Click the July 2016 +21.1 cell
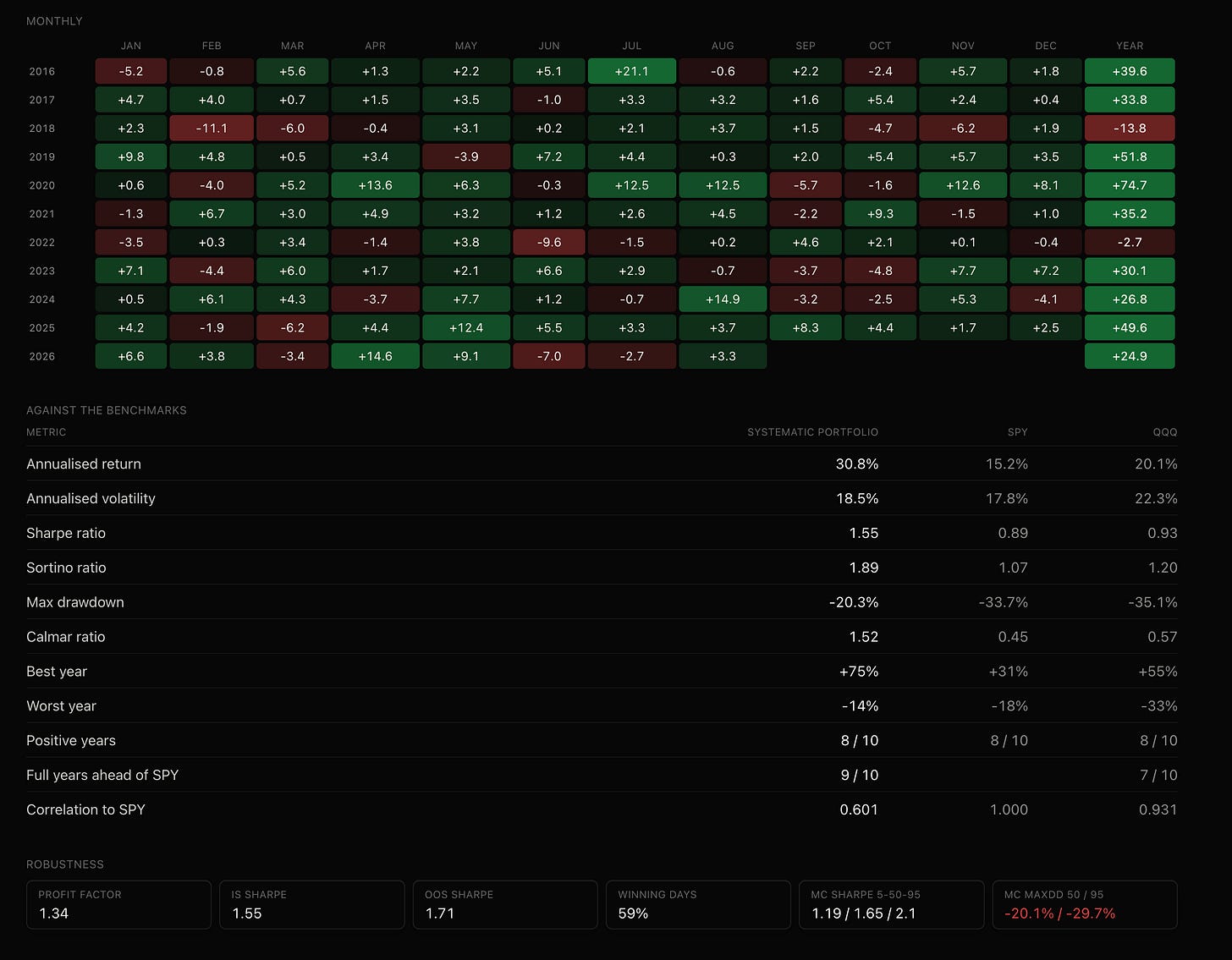Viewport: 1232px width, 960px height. [631, 71]
